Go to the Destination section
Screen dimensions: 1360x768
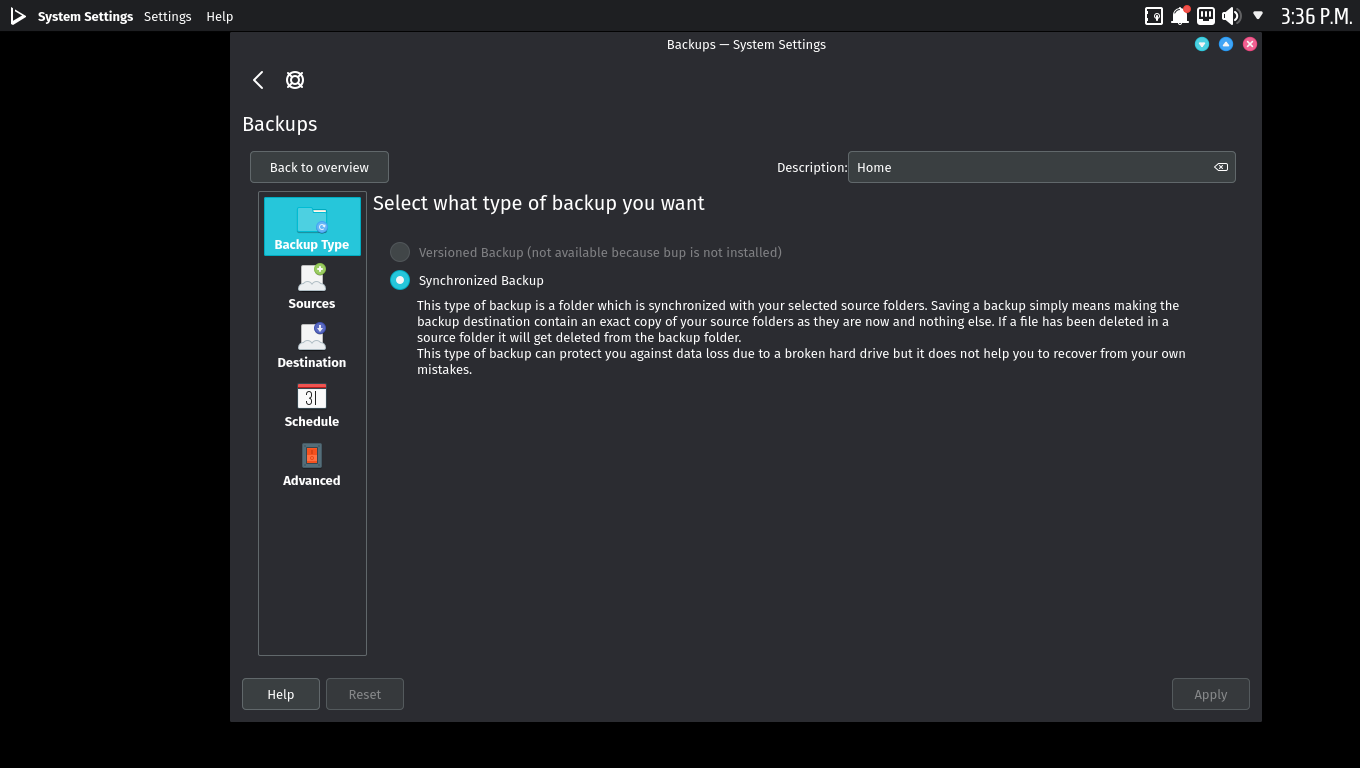(312, 344)
